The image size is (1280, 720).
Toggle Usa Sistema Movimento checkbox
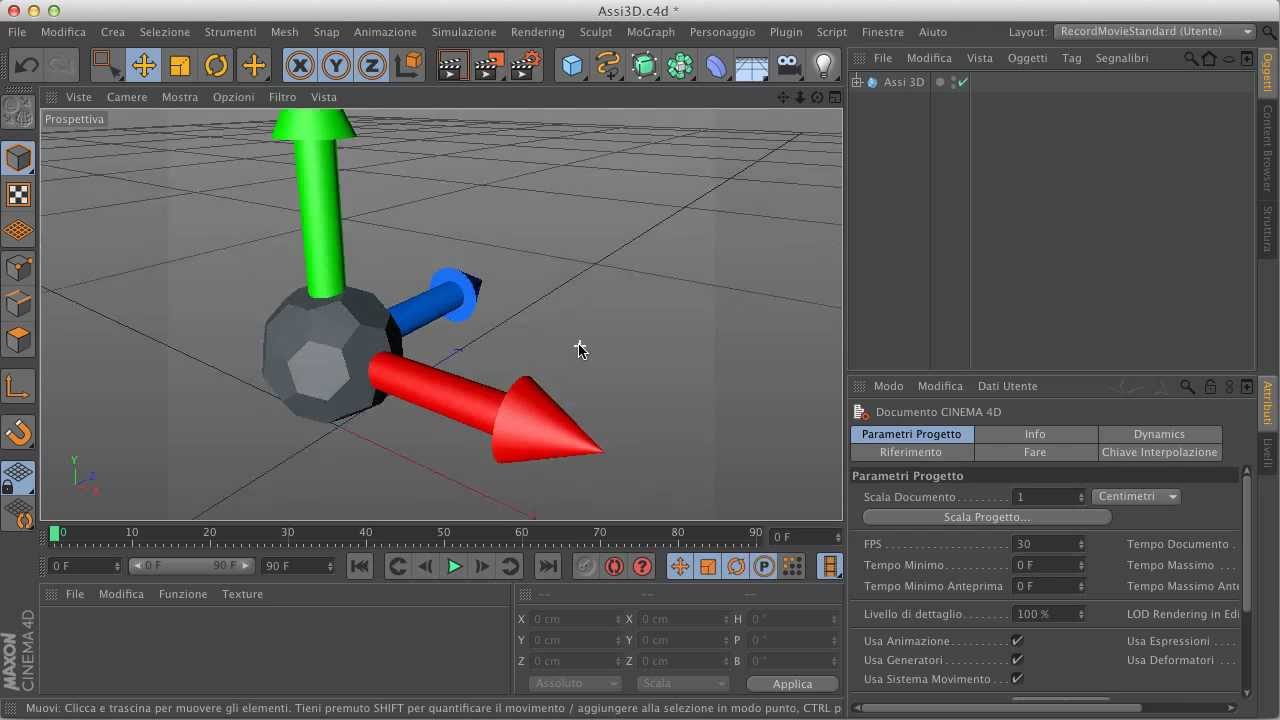tap(1017, 679)
